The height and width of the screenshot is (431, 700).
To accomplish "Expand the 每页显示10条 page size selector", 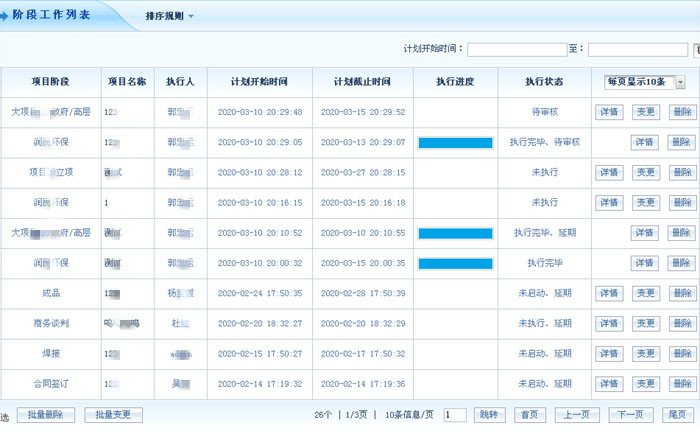I will 644,82.
